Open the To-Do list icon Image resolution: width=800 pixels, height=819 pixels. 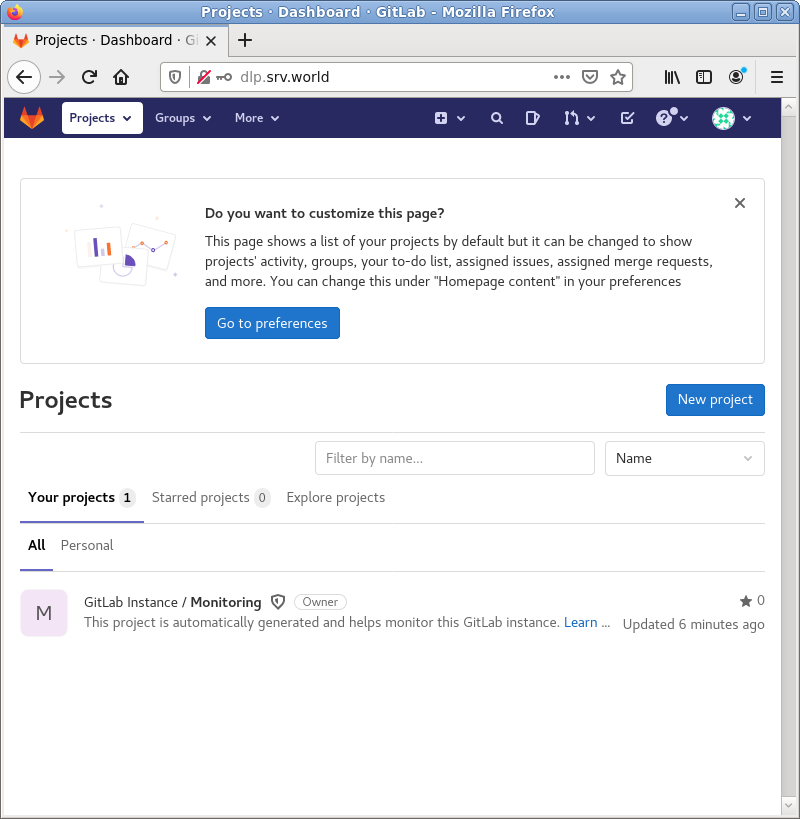coord(626,117)
